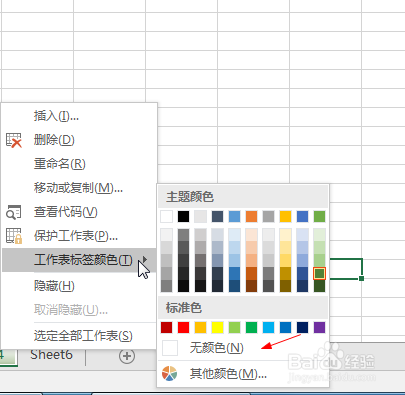
Task: Click the selected cell with green border
Action: [346, 269]
